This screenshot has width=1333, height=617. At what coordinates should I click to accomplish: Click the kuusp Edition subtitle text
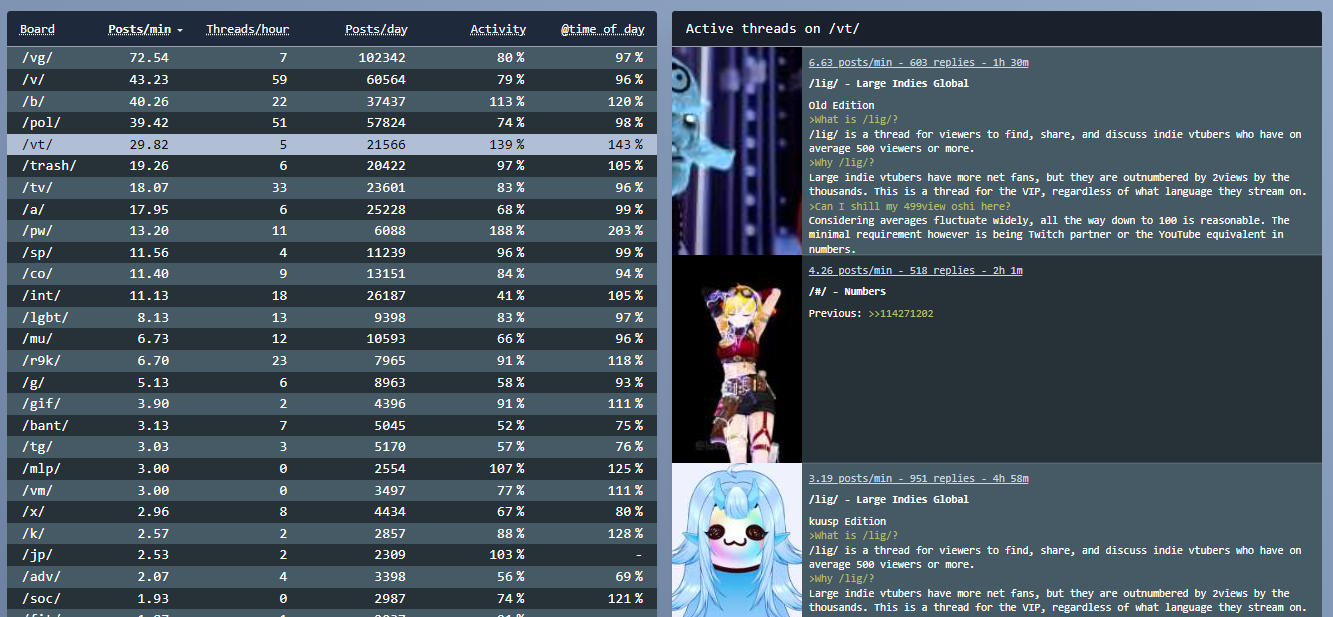pos(848,522)
